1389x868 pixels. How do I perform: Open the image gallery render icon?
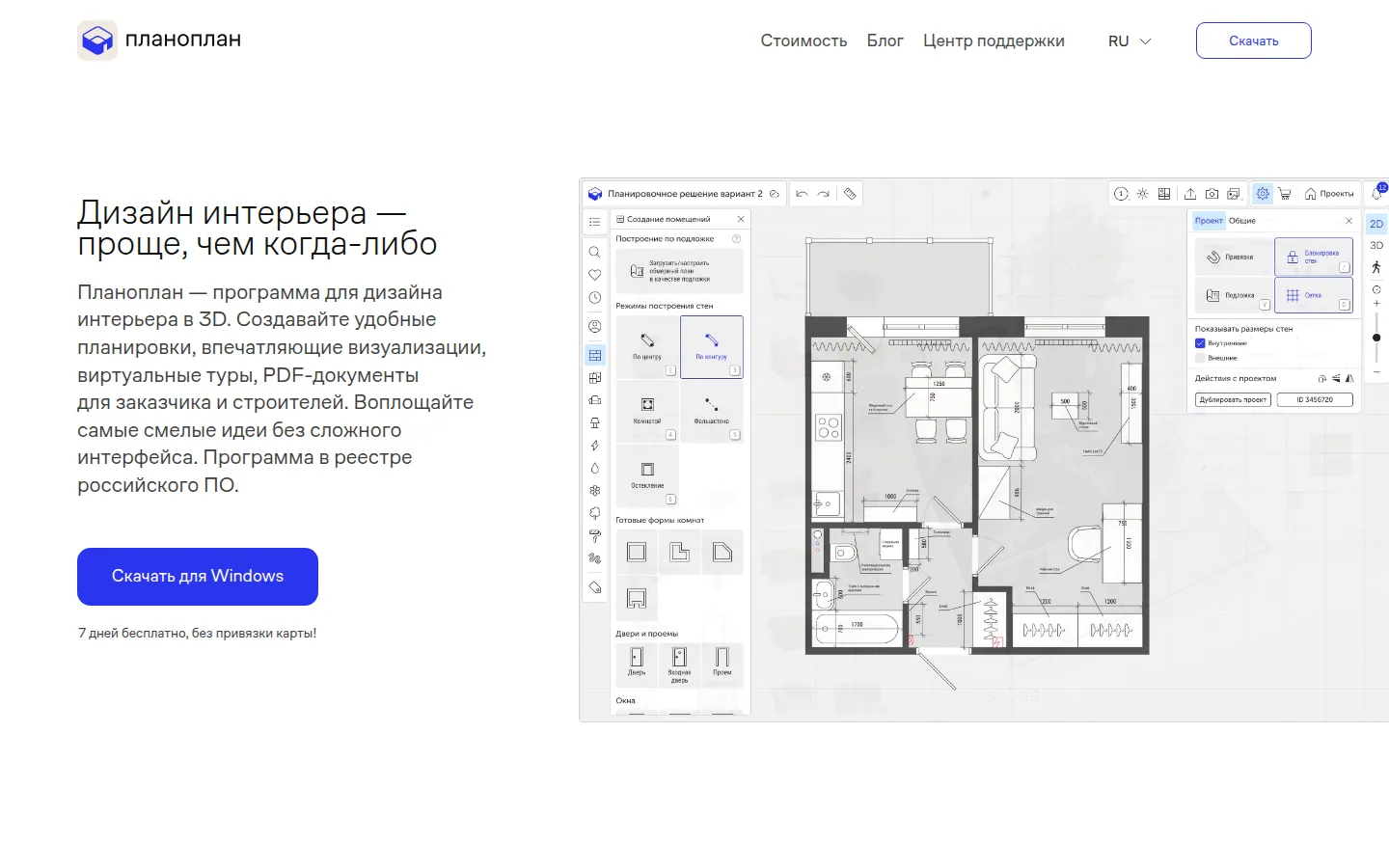[1234, 194]
